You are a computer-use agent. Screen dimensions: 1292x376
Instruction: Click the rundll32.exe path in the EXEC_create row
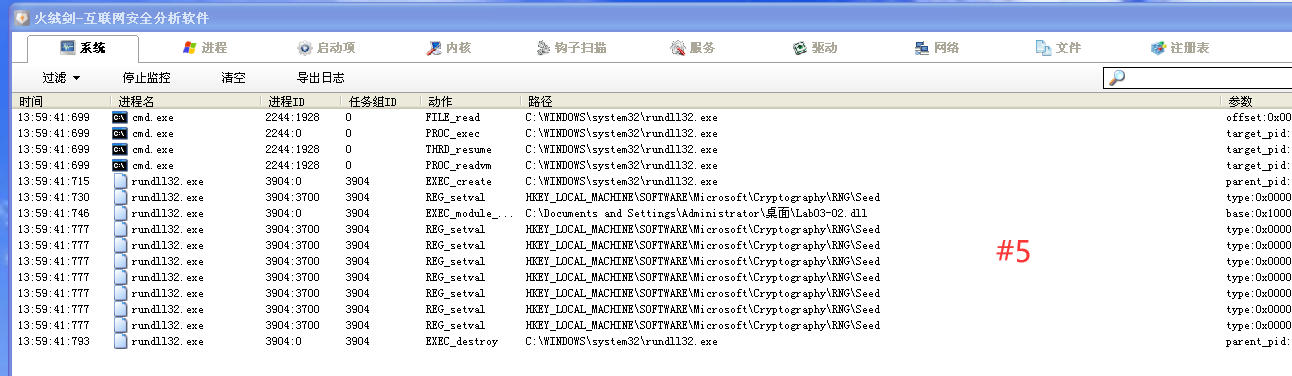coord(621,182)
